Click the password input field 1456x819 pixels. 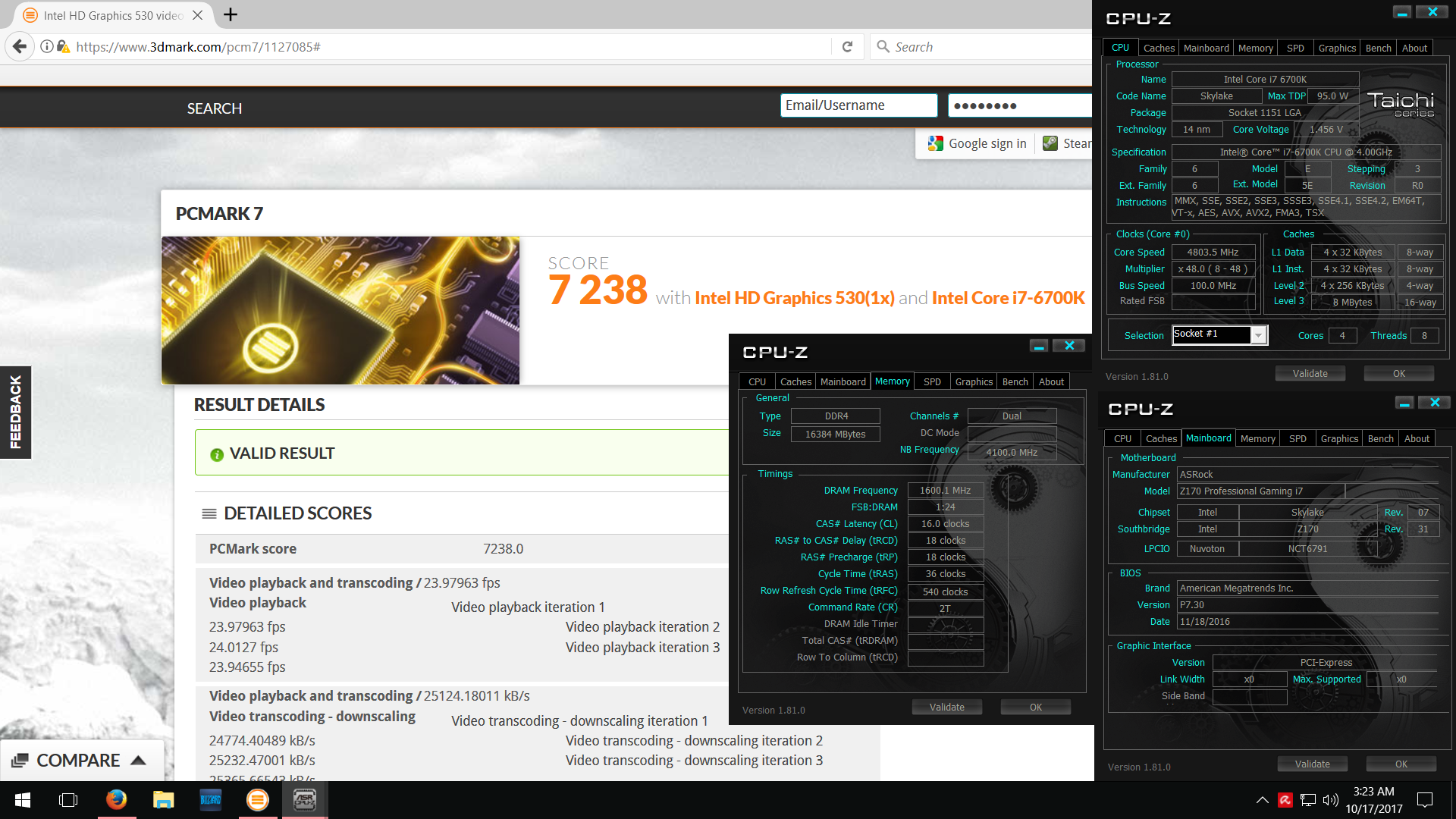(x=1020, y=105)
